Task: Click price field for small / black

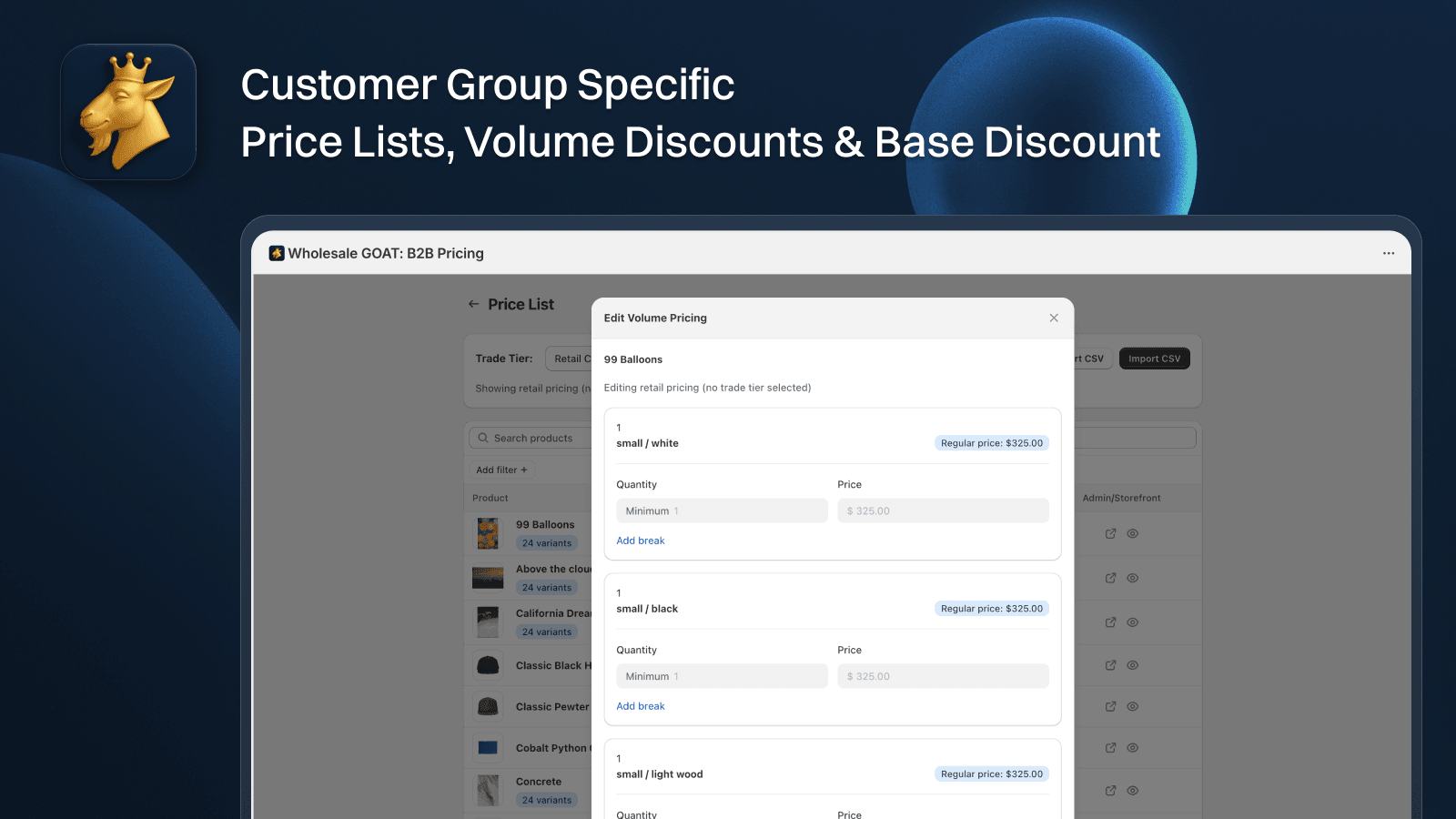Action: click(943, 676)
